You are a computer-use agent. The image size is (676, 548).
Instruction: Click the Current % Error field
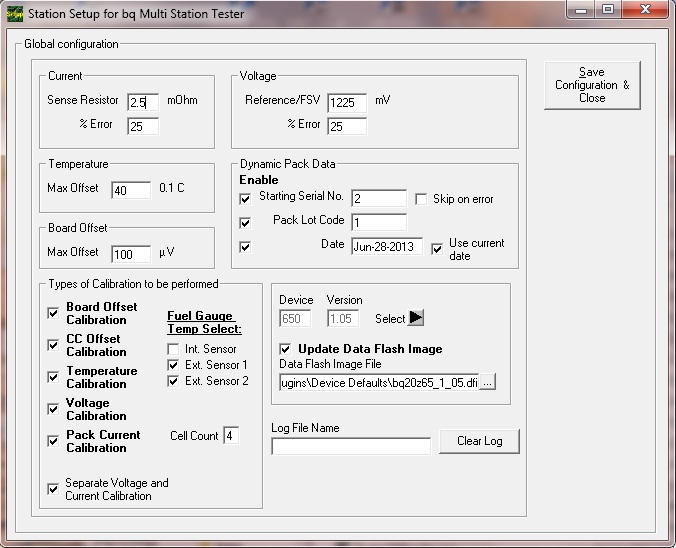(143, 126)
